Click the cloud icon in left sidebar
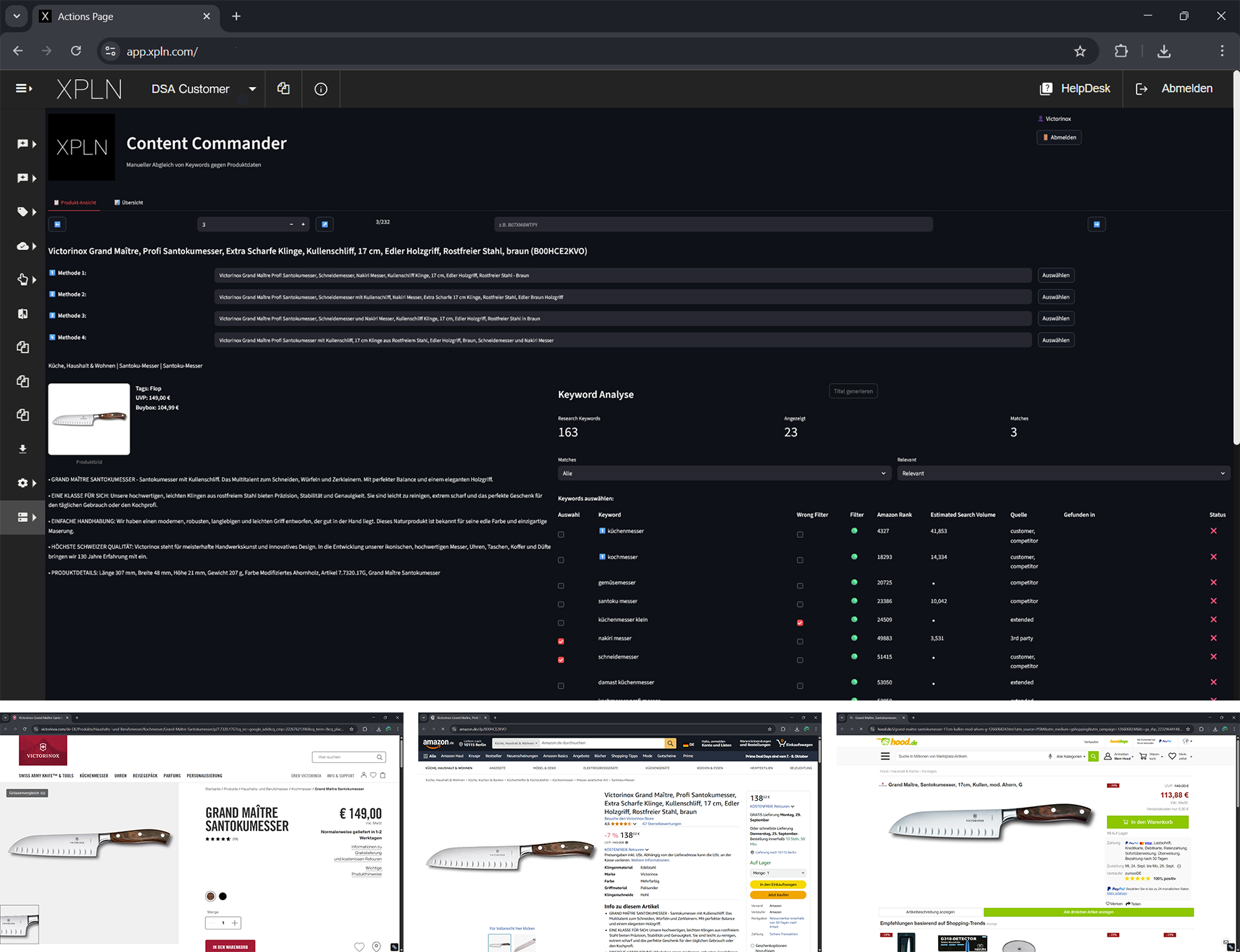1240x952 pixels. point(23,246)
